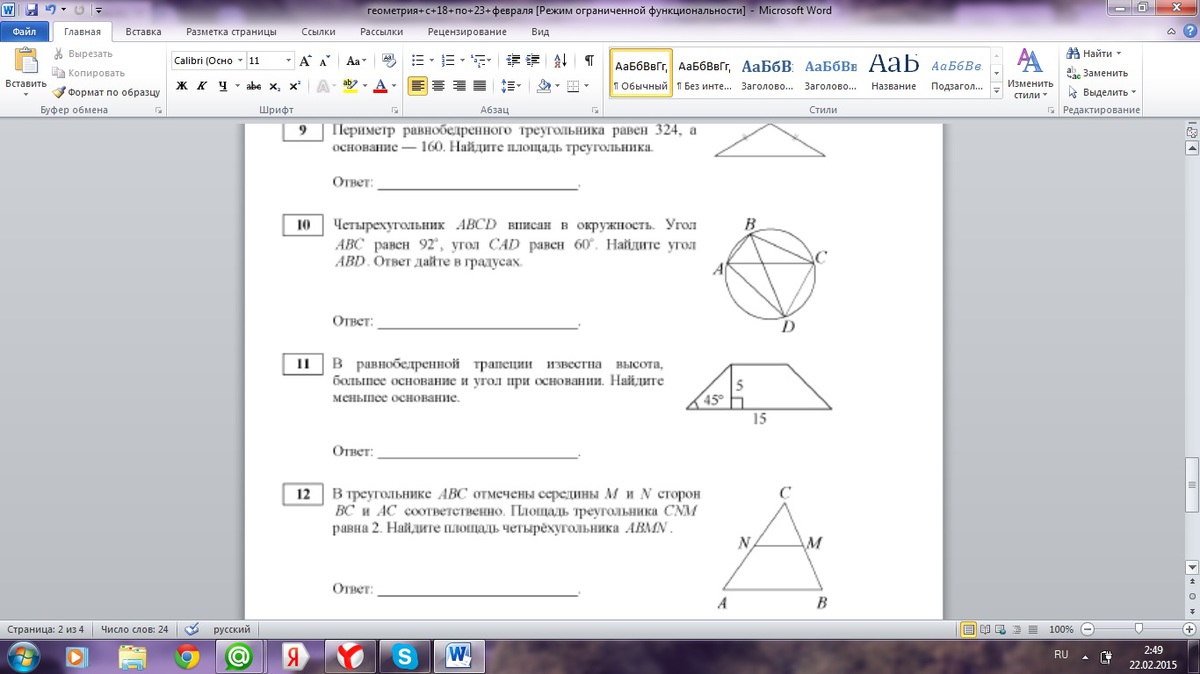Apply the Название style
Image resolution: width=1200 pixels, height=674 pixels.
[x=893, y=72]
